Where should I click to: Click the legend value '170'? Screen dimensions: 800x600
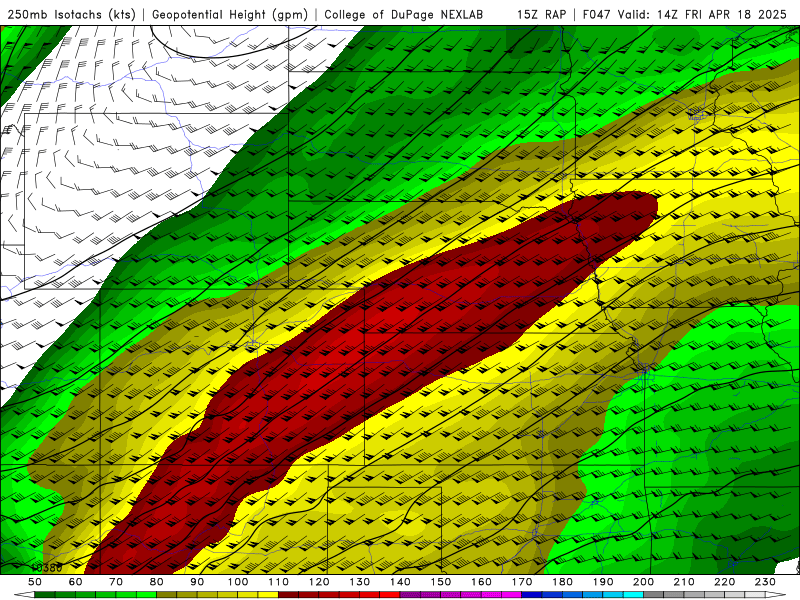pyautogui.click(x=522, y=582)
